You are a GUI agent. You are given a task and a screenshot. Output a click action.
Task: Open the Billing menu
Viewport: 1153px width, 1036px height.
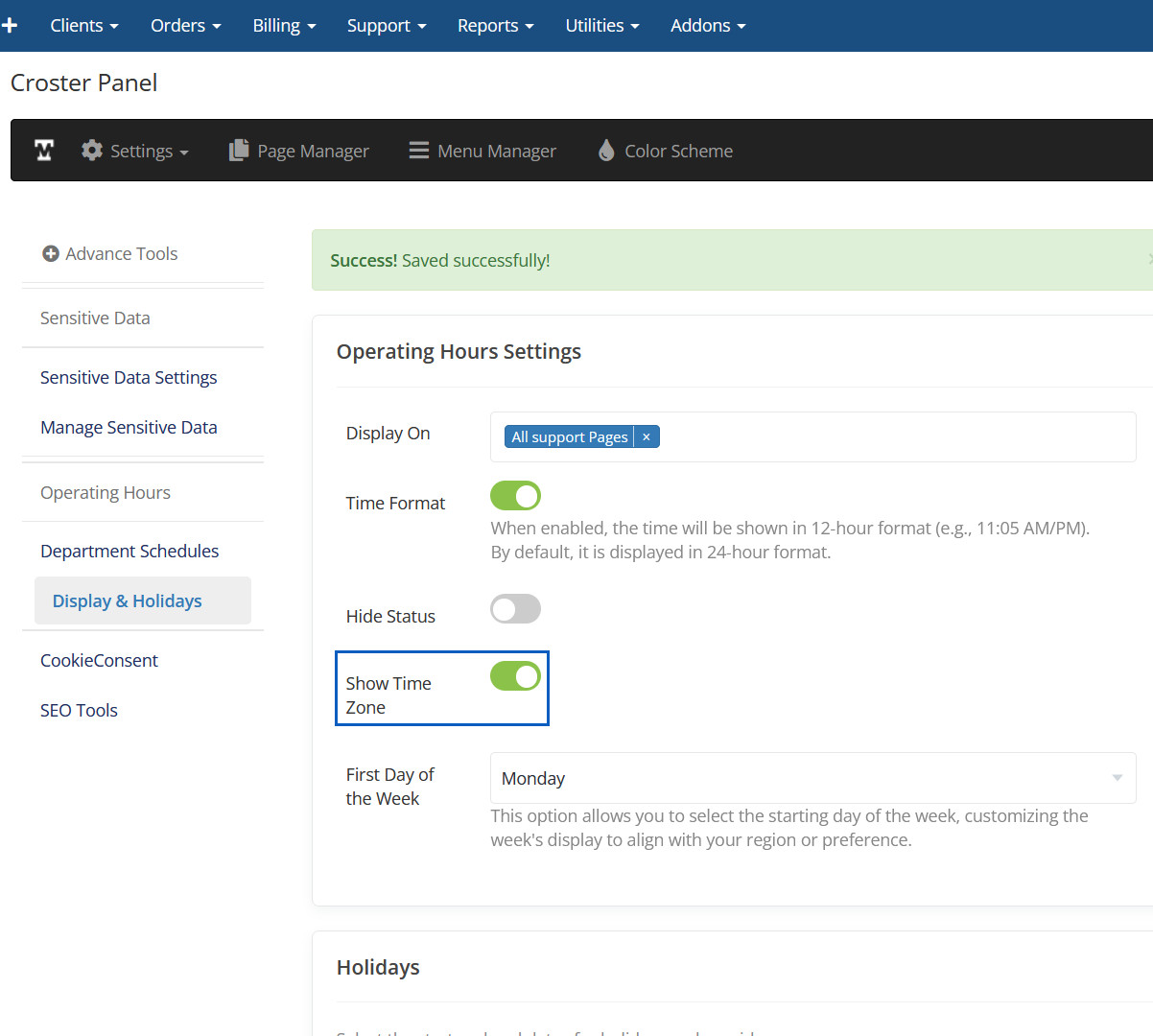284,26
